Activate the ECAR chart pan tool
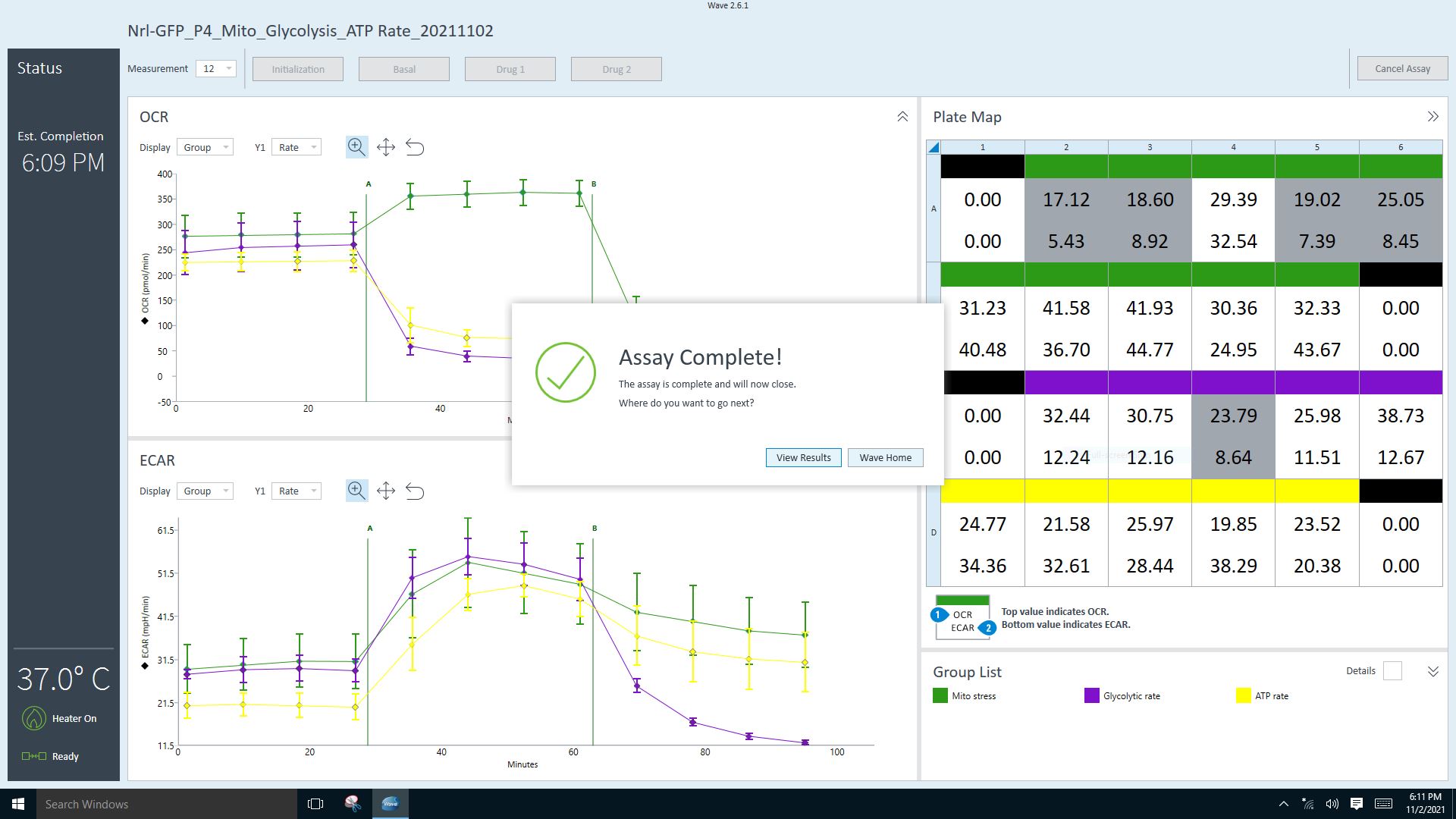 tap(386, 491)
